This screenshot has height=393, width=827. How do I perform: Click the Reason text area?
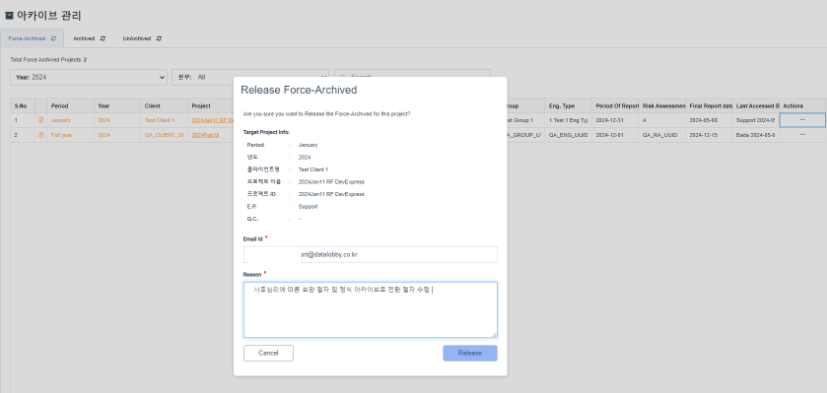click(370, 310)
